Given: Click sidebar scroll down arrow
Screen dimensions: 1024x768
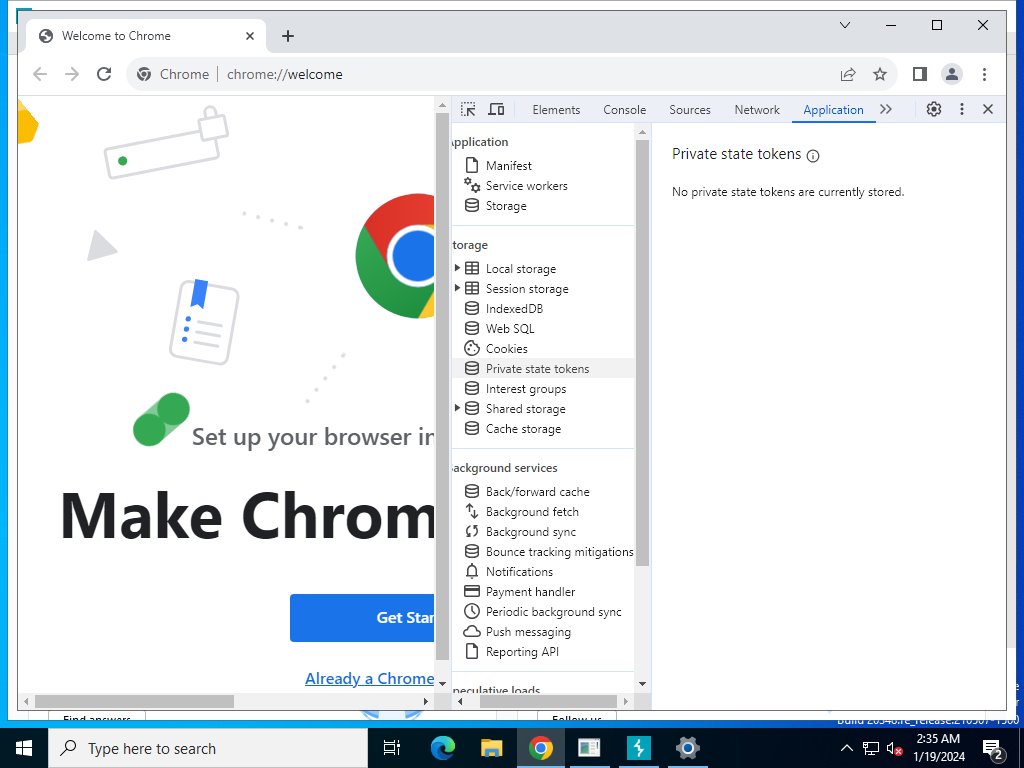Looking at the screenshot, I should click(642, 684).
